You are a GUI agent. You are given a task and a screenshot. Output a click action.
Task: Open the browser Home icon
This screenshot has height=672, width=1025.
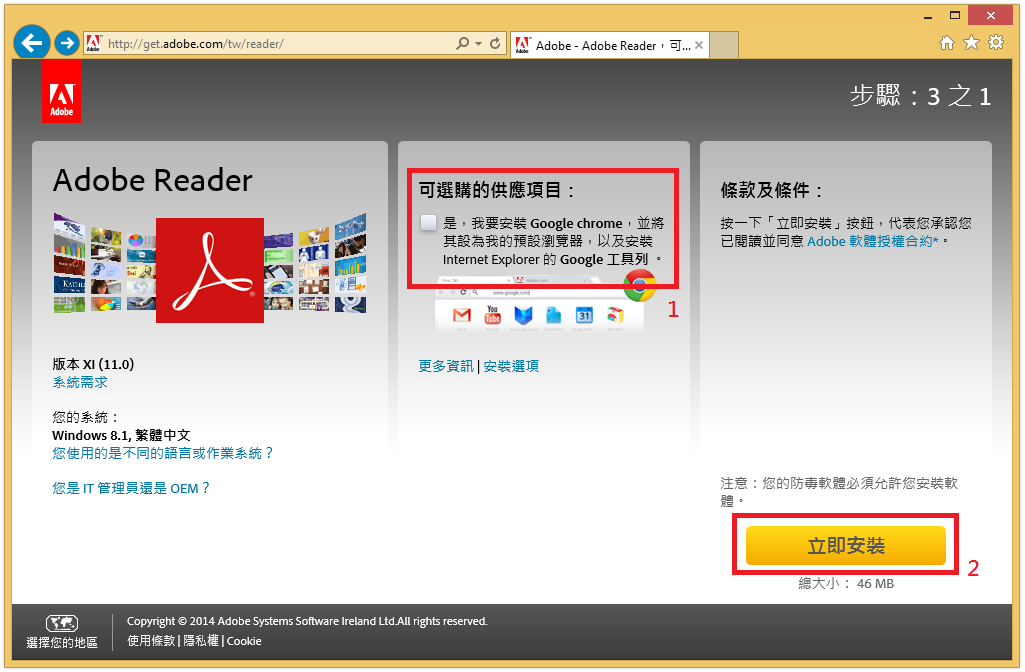(947, 43)
